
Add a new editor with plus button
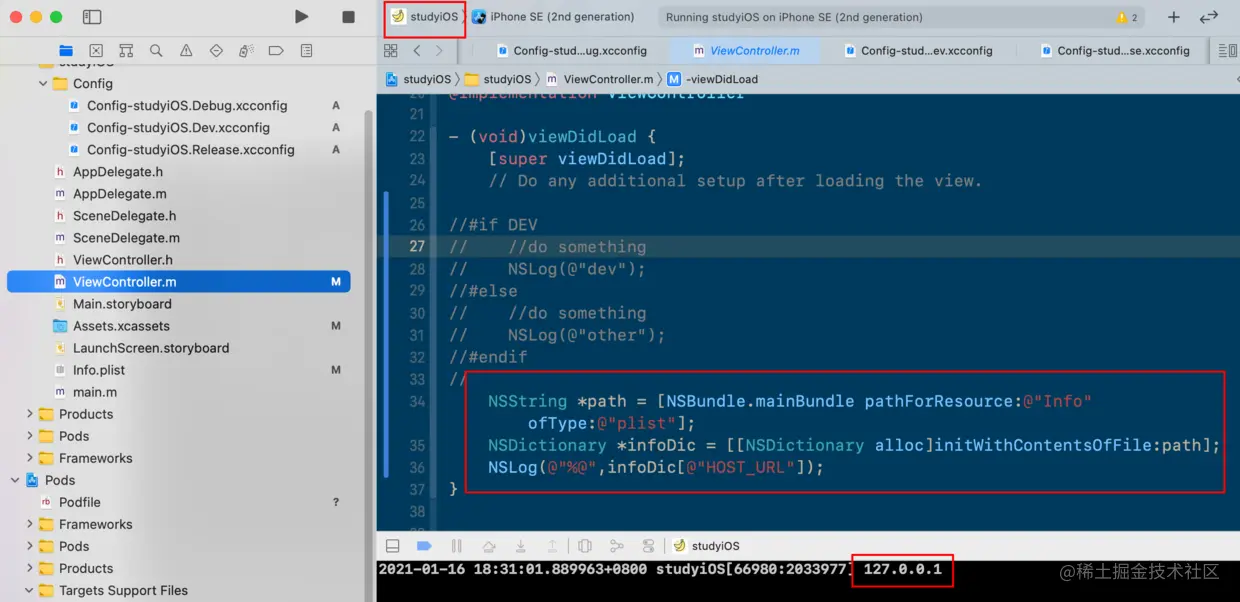[x=1174, y=17]
